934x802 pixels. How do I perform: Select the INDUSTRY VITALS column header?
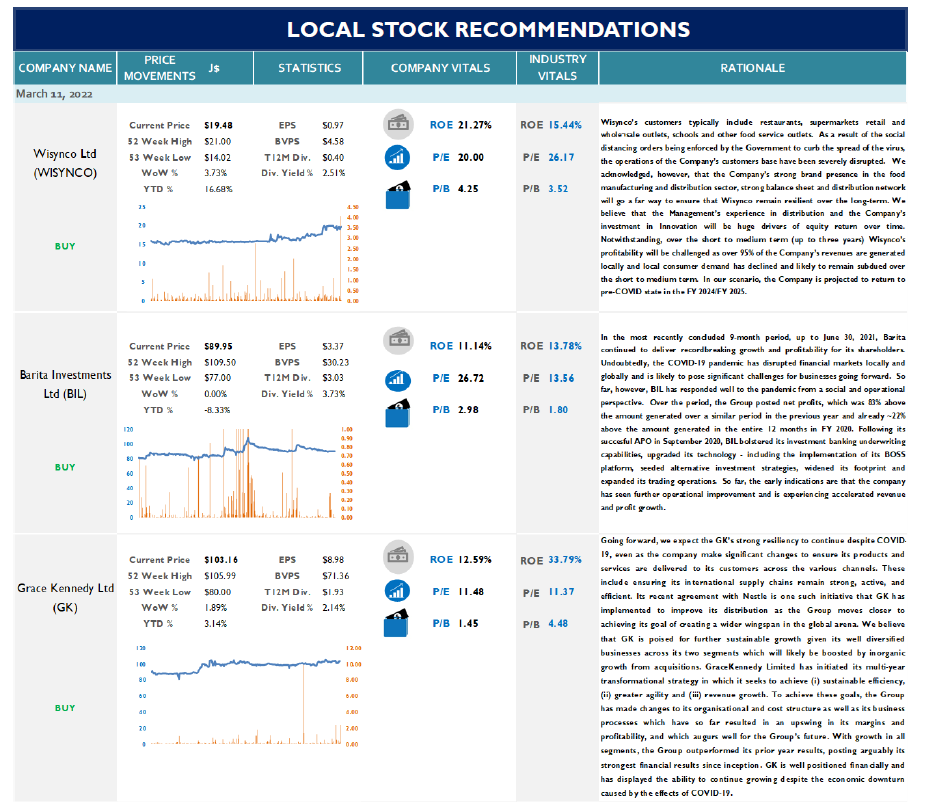557,68
